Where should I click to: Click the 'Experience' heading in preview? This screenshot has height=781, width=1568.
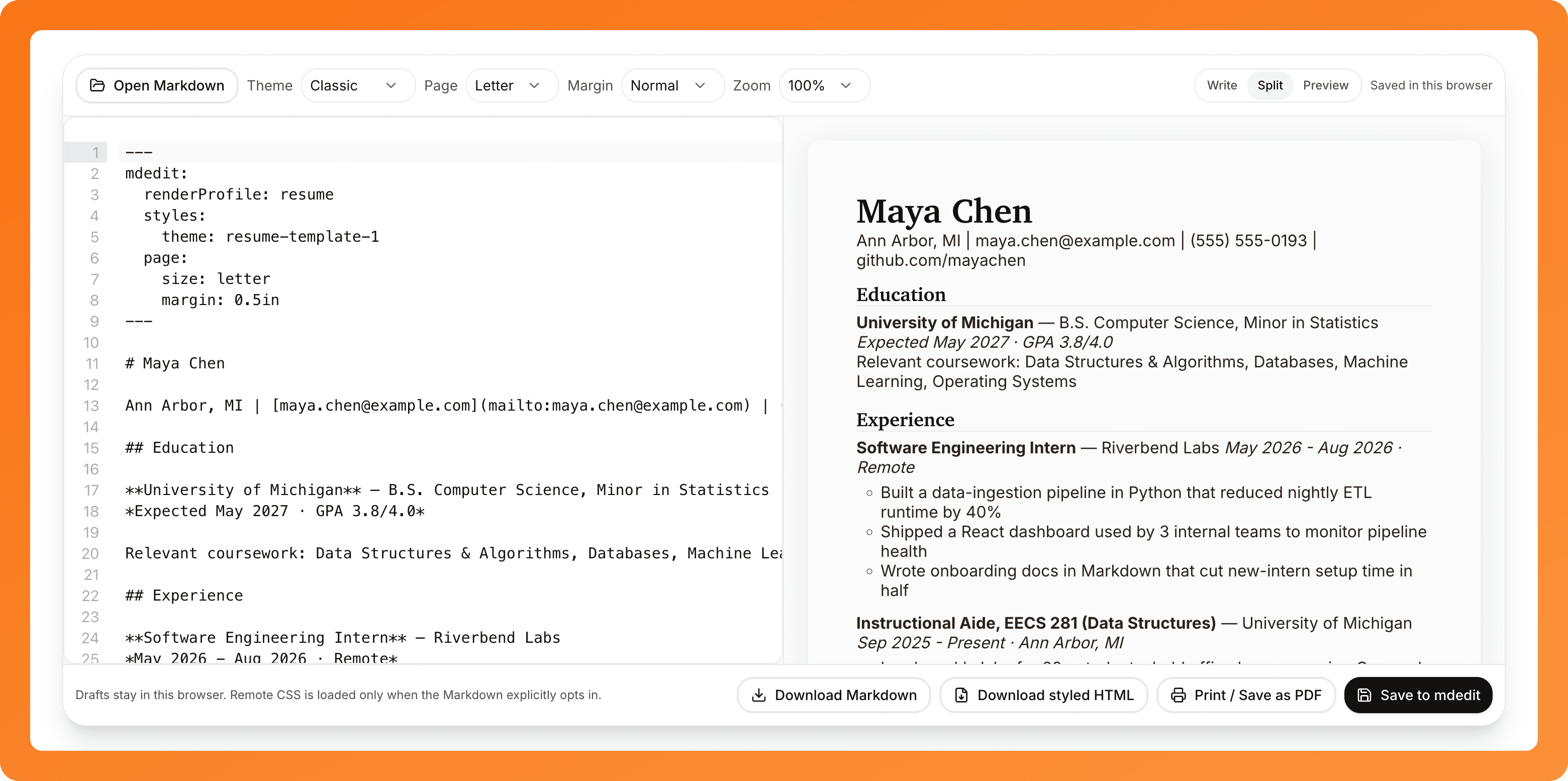(x=905, y=420)
